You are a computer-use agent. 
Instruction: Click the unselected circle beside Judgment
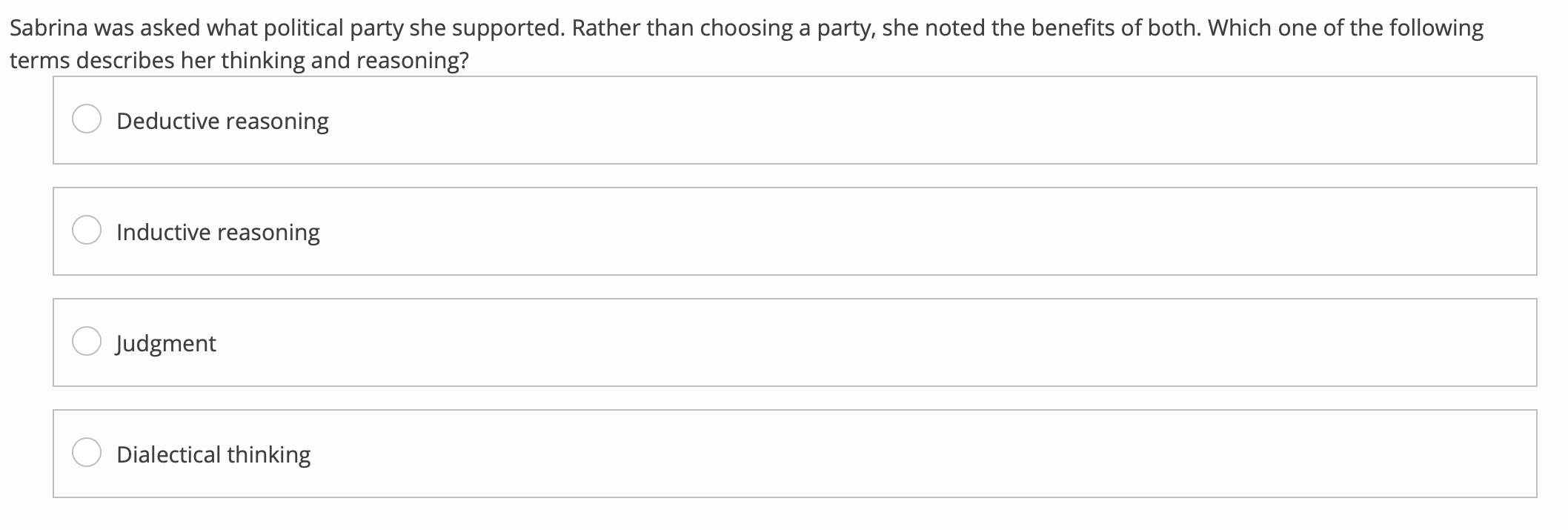coord(87,342)
